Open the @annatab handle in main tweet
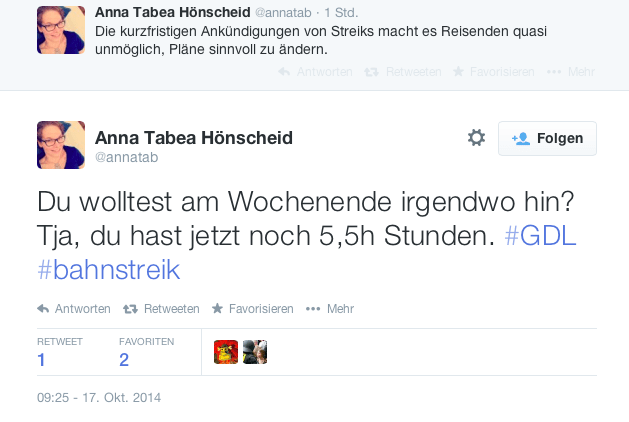Screen dimensions: 629x422 [x=127, y=157]
